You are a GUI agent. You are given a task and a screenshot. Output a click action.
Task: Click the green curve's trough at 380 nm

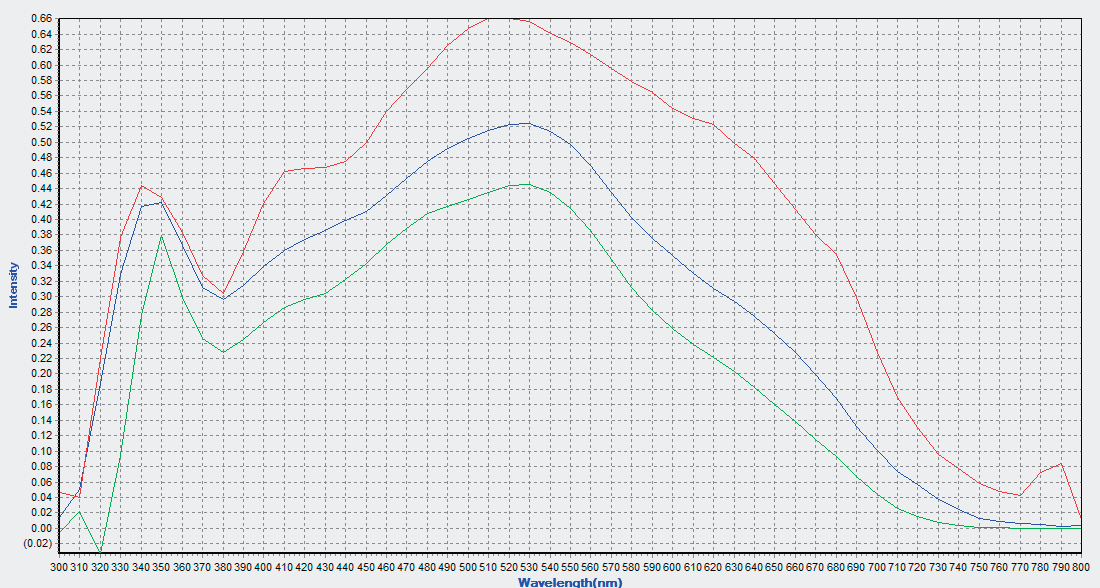click(x=223, y=352)
